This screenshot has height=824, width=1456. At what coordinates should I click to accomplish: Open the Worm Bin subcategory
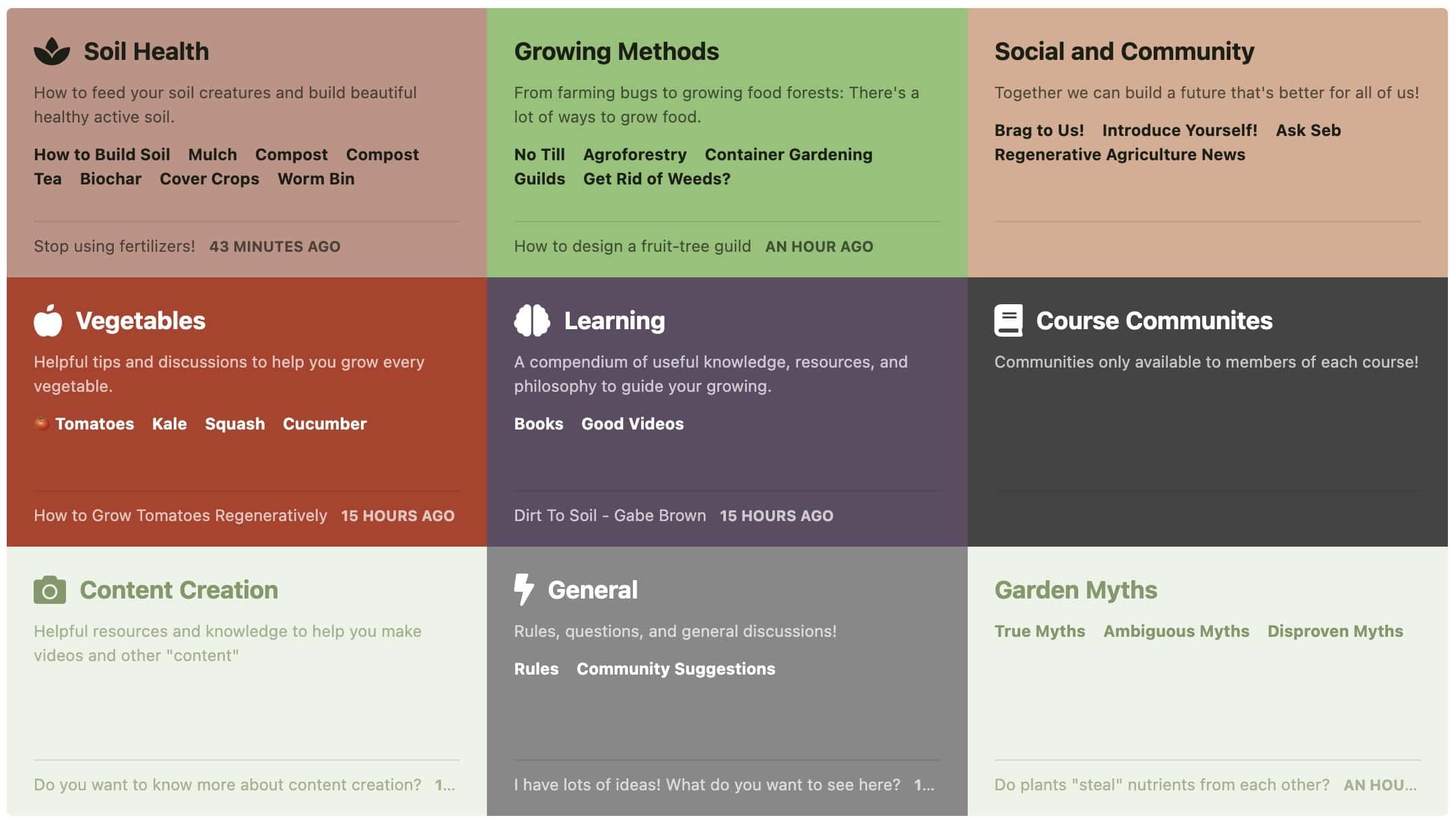pyautogui.click(x=316, y=179)
